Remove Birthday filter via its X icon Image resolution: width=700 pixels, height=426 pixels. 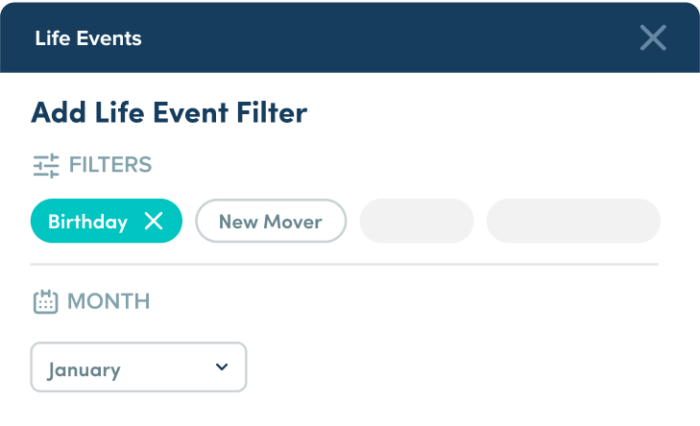click(x=153, y=222)
